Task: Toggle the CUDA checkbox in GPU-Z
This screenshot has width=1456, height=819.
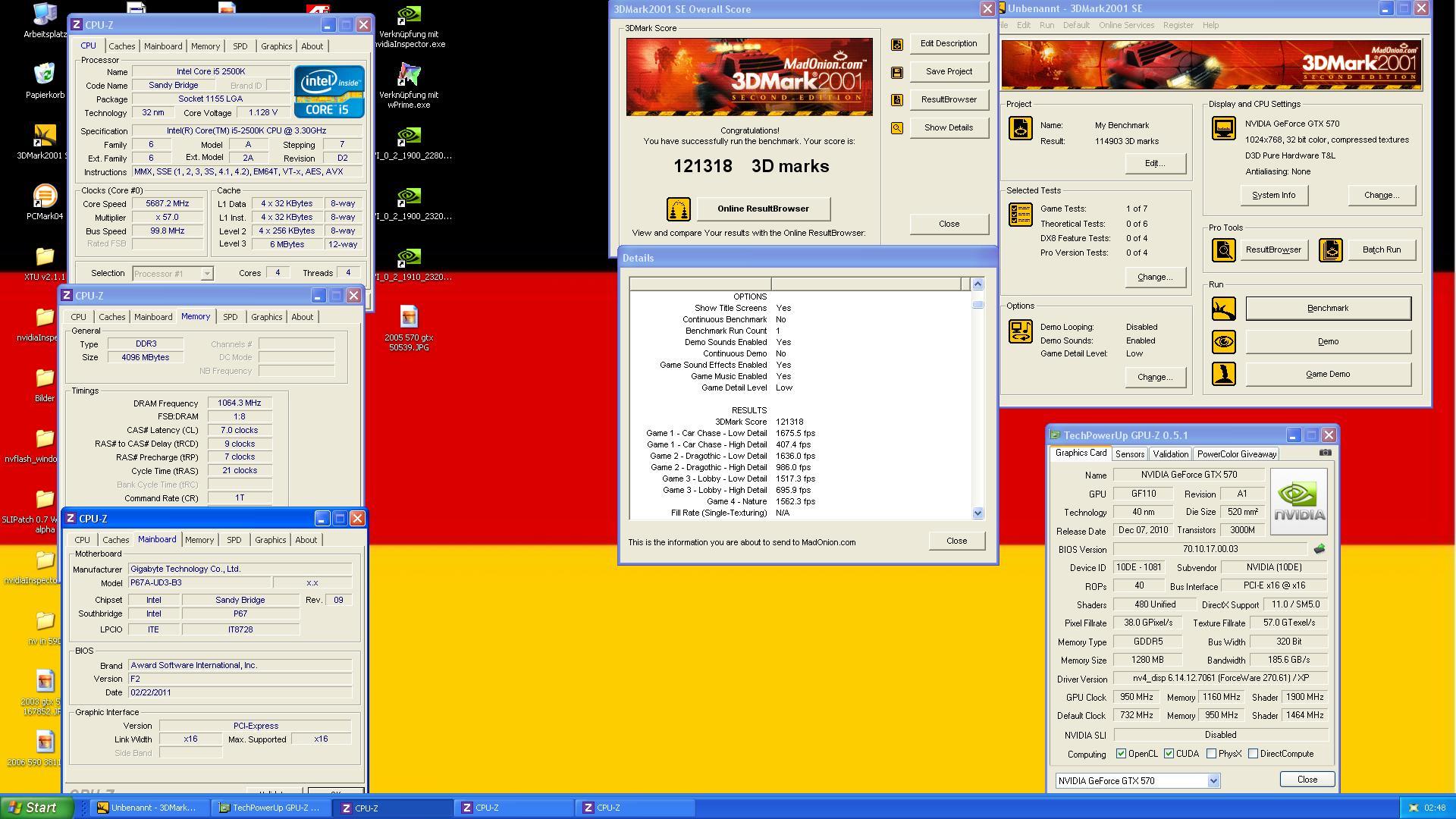Action: coord(1169,754)
